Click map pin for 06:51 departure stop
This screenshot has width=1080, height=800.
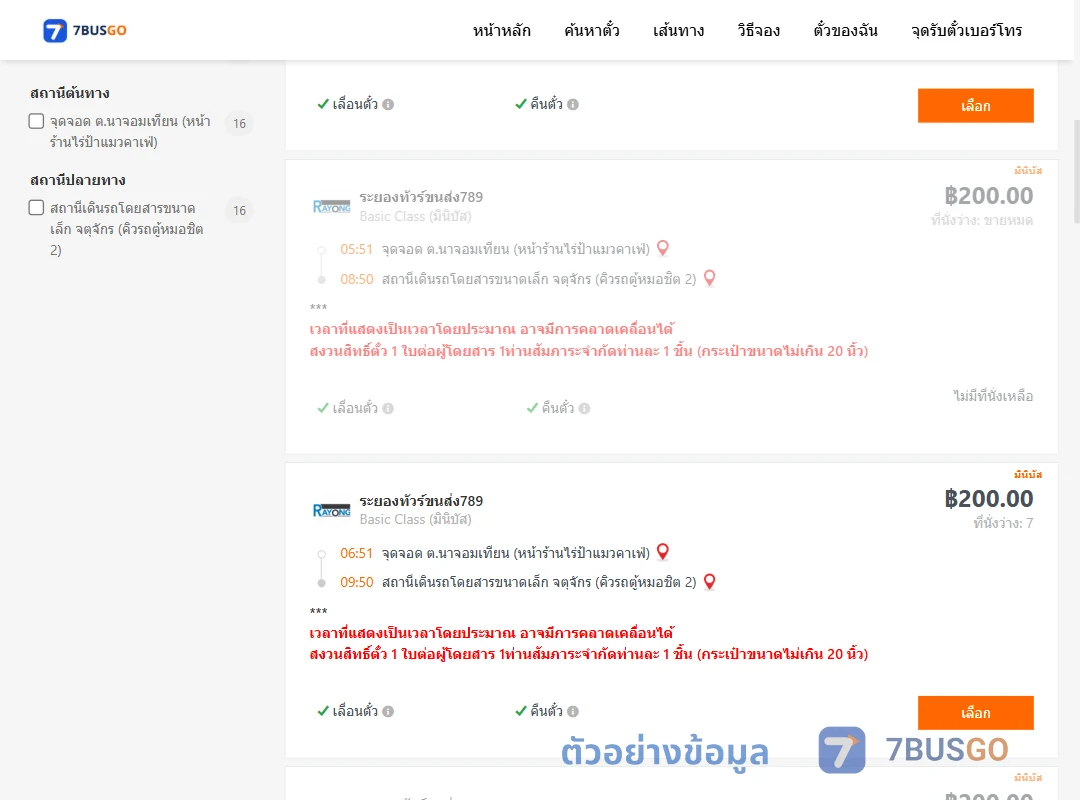(663, 552)
